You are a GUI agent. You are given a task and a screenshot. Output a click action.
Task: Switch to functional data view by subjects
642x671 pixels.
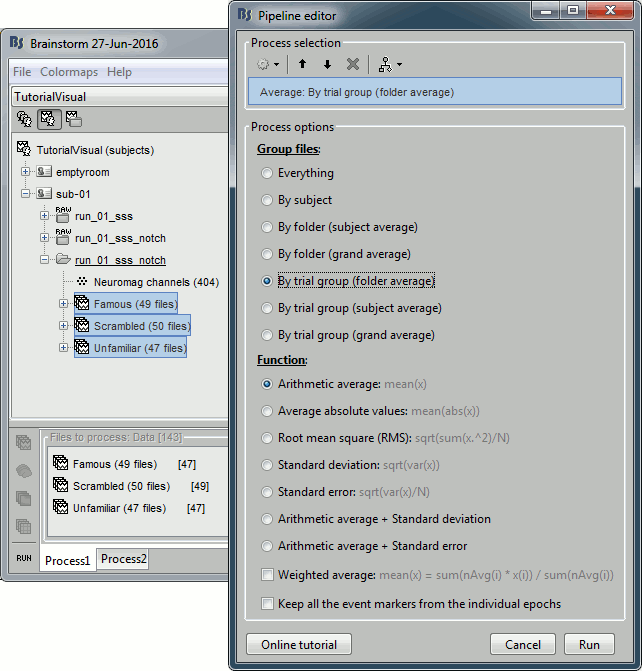(48, 120)
